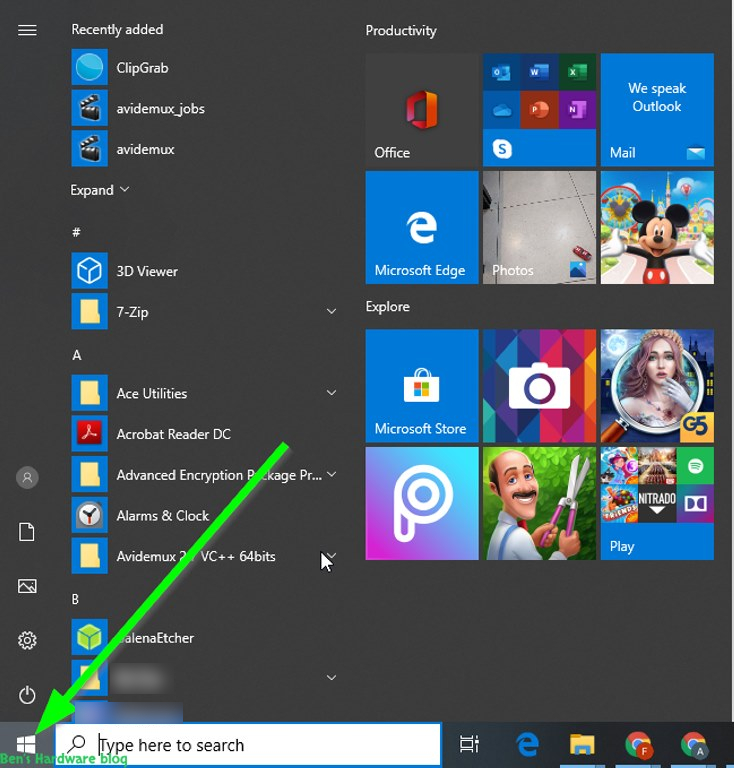
Task: Open OneNote from the Office apps tile
Action: (577, 110)
